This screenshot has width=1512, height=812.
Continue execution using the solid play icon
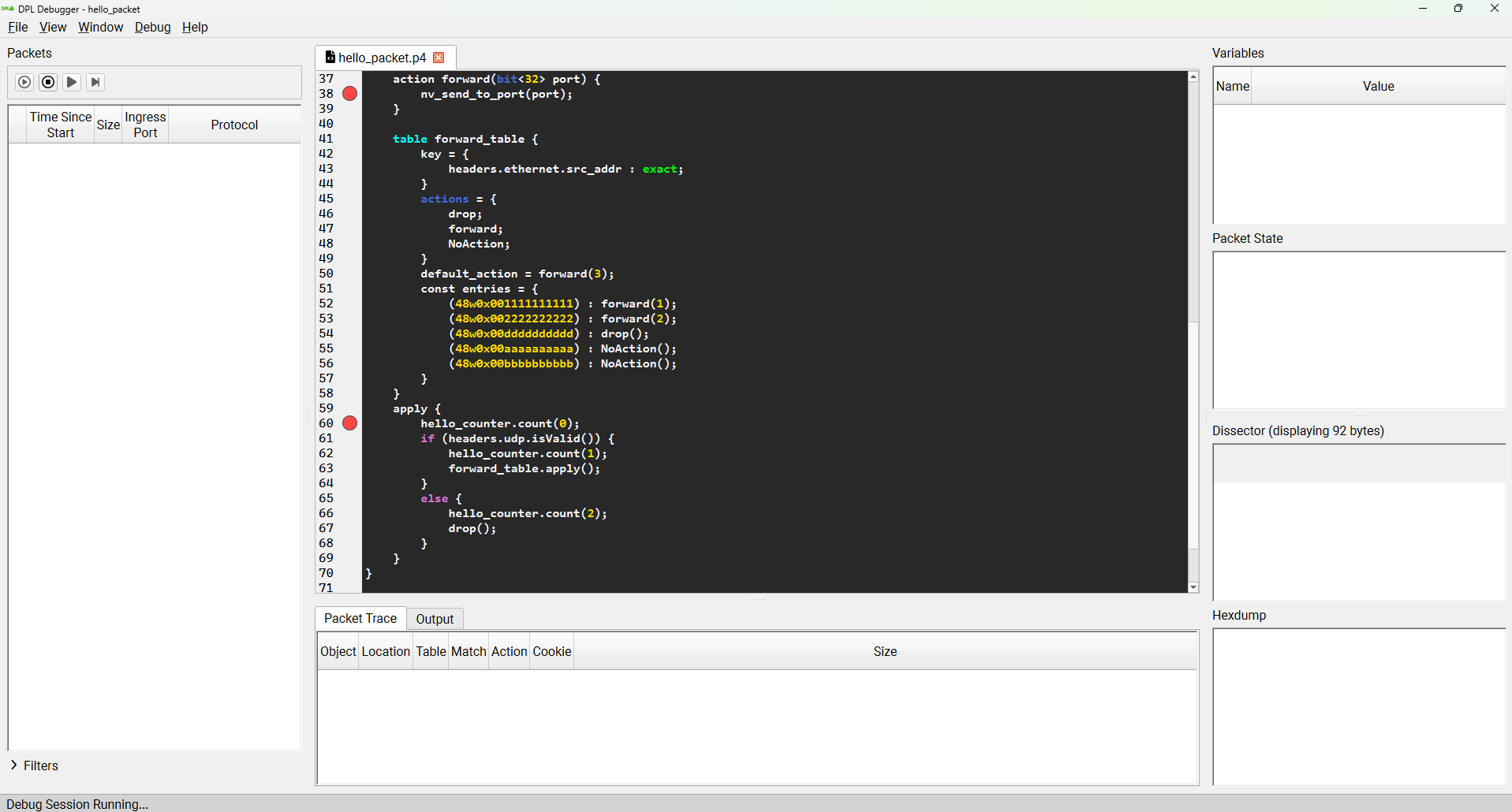pos(72,82)
